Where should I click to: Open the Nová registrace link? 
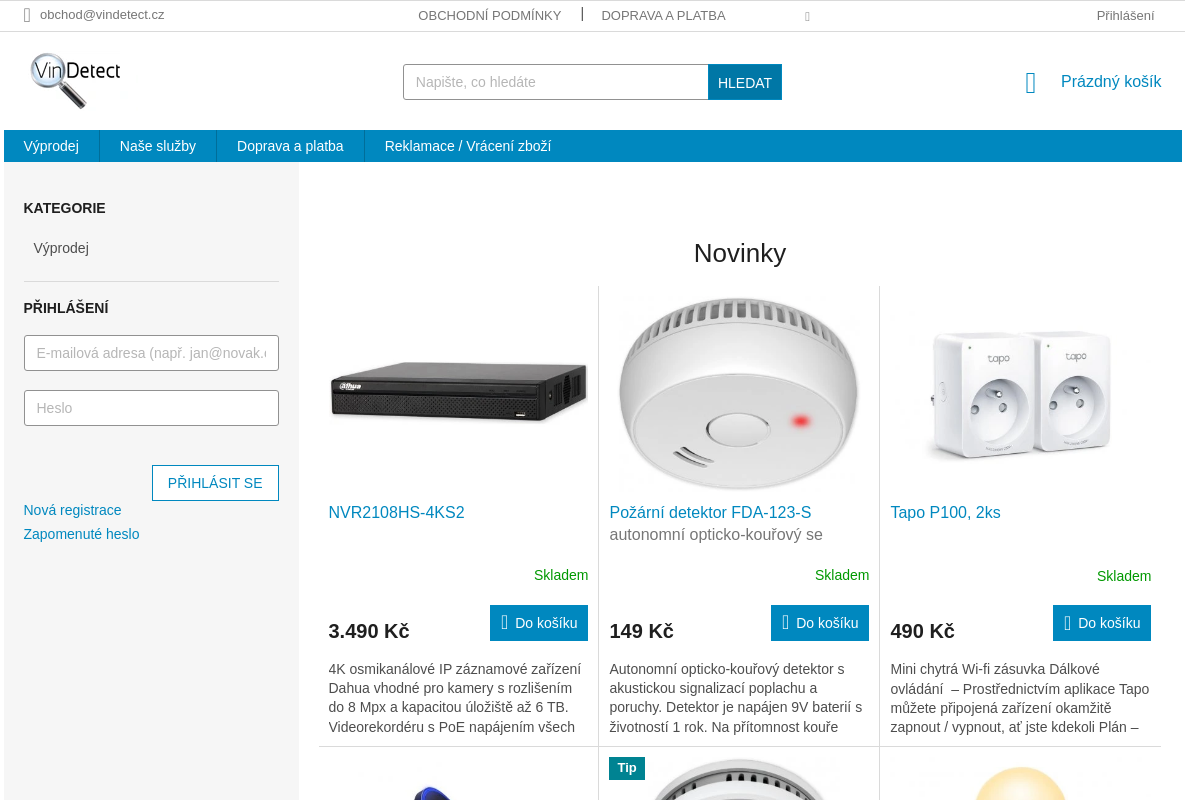point(72,510)
